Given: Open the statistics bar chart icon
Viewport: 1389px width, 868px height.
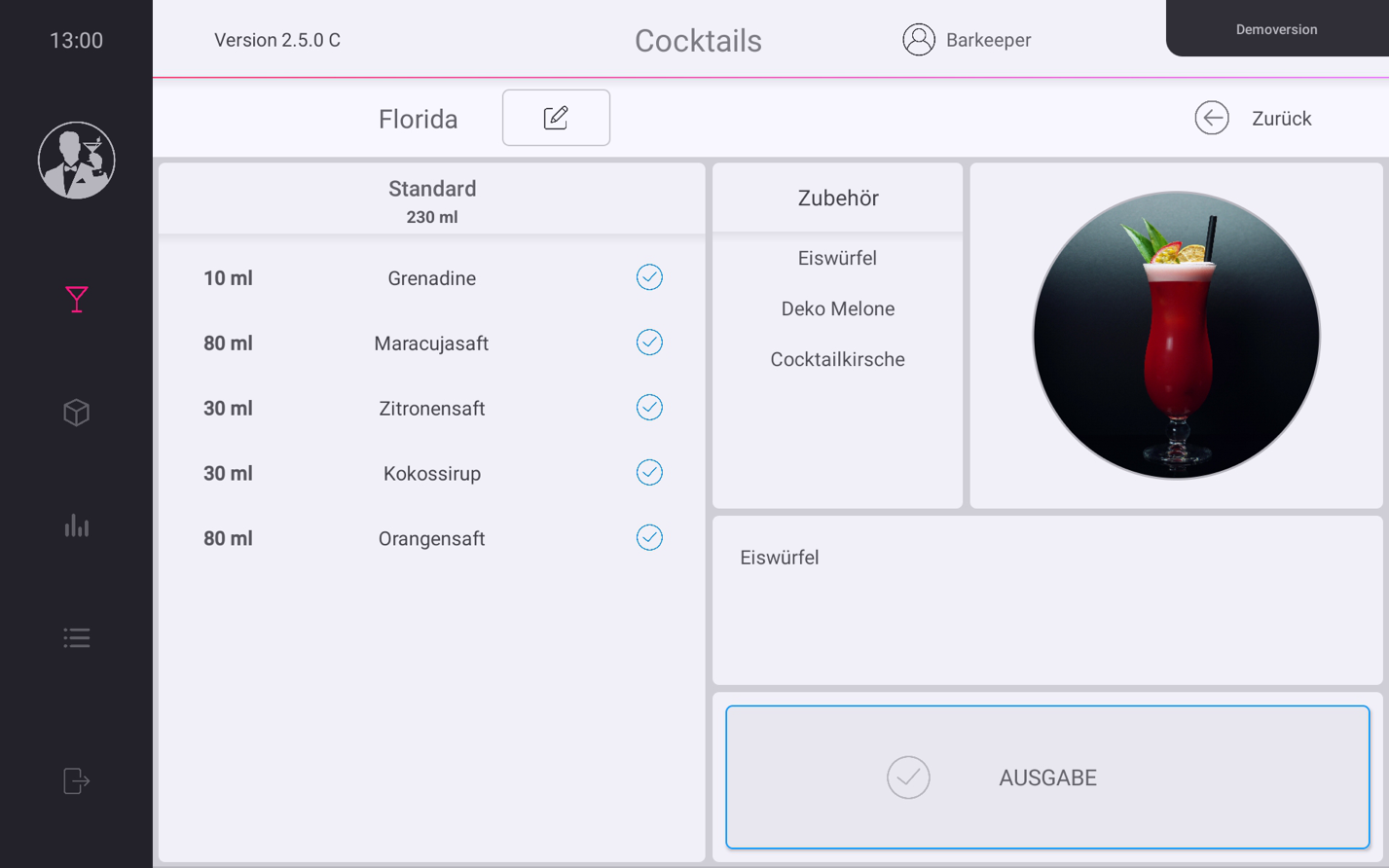Looking at the screenshot, I should click(76, 526).
